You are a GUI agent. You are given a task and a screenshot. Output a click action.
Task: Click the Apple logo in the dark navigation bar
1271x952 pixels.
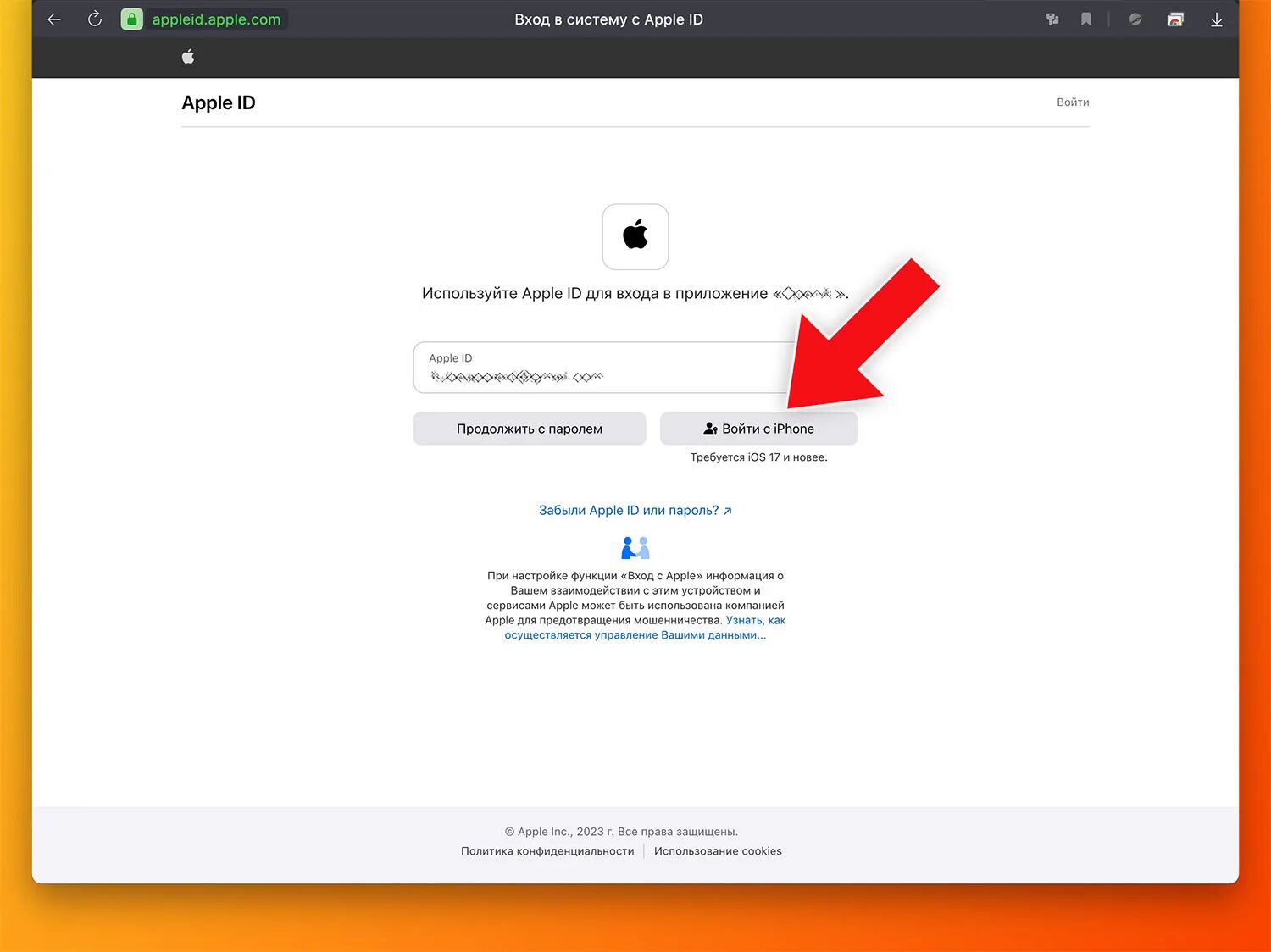188,57
